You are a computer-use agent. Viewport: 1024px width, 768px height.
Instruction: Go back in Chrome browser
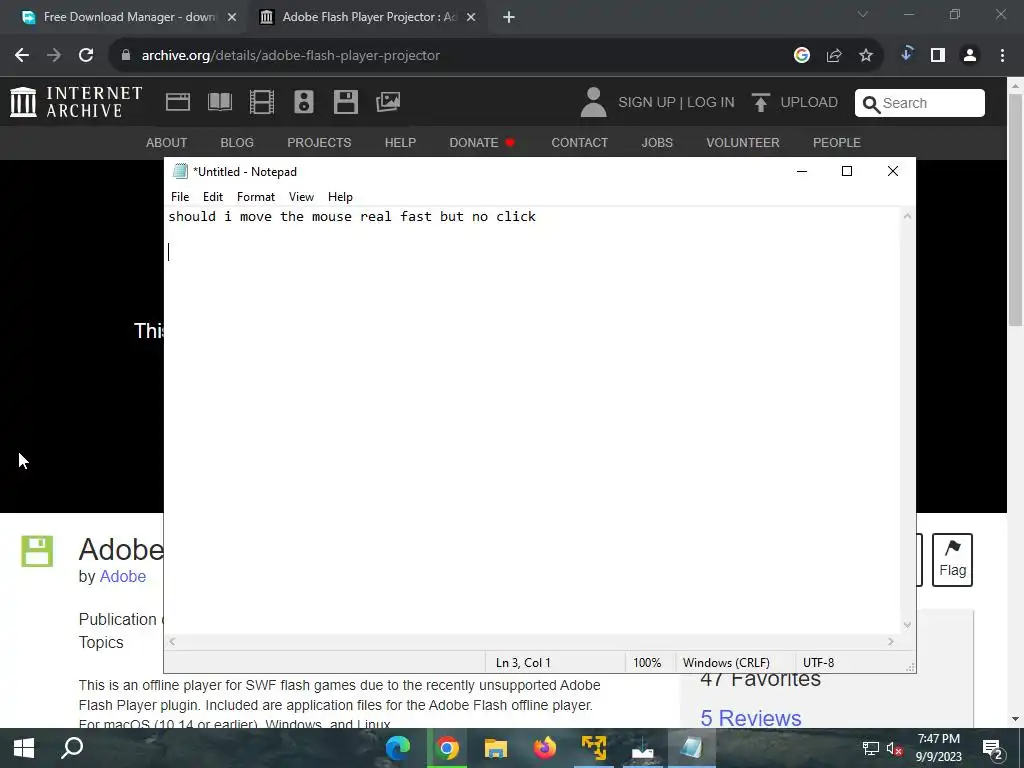click(22, 56)
